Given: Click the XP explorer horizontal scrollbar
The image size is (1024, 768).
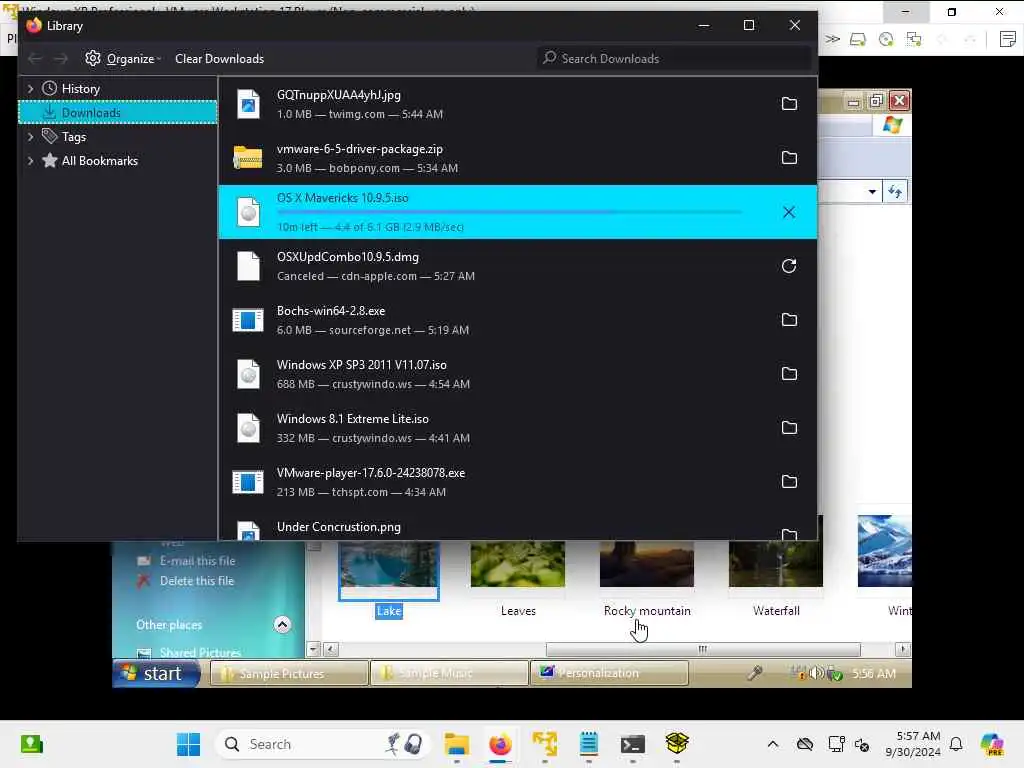Looking at the screenshot, I should tap(703, 649).
